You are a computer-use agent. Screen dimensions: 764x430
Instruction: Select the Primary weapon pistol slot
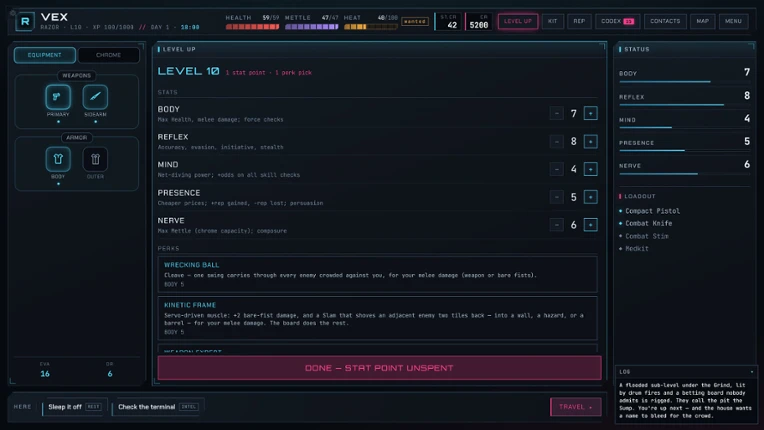tap(58, 96)
